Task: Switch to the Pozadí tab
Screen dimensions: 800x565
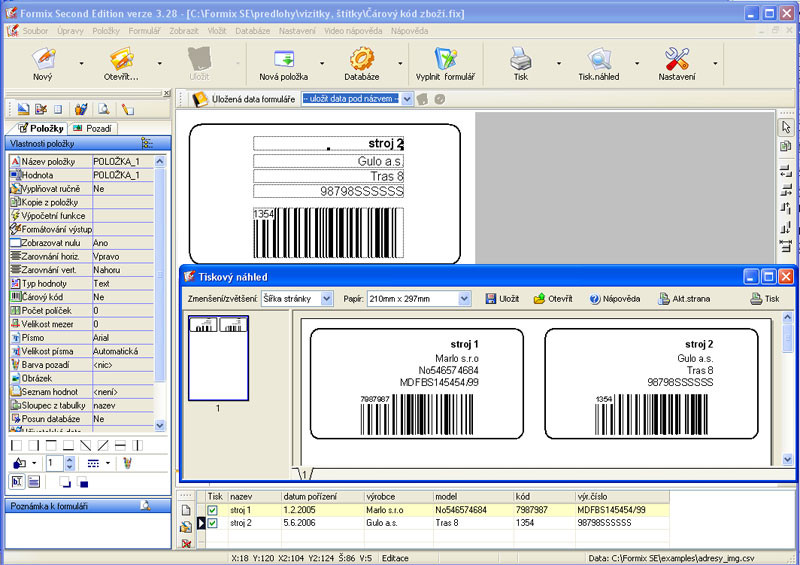Action: point(93,128)
